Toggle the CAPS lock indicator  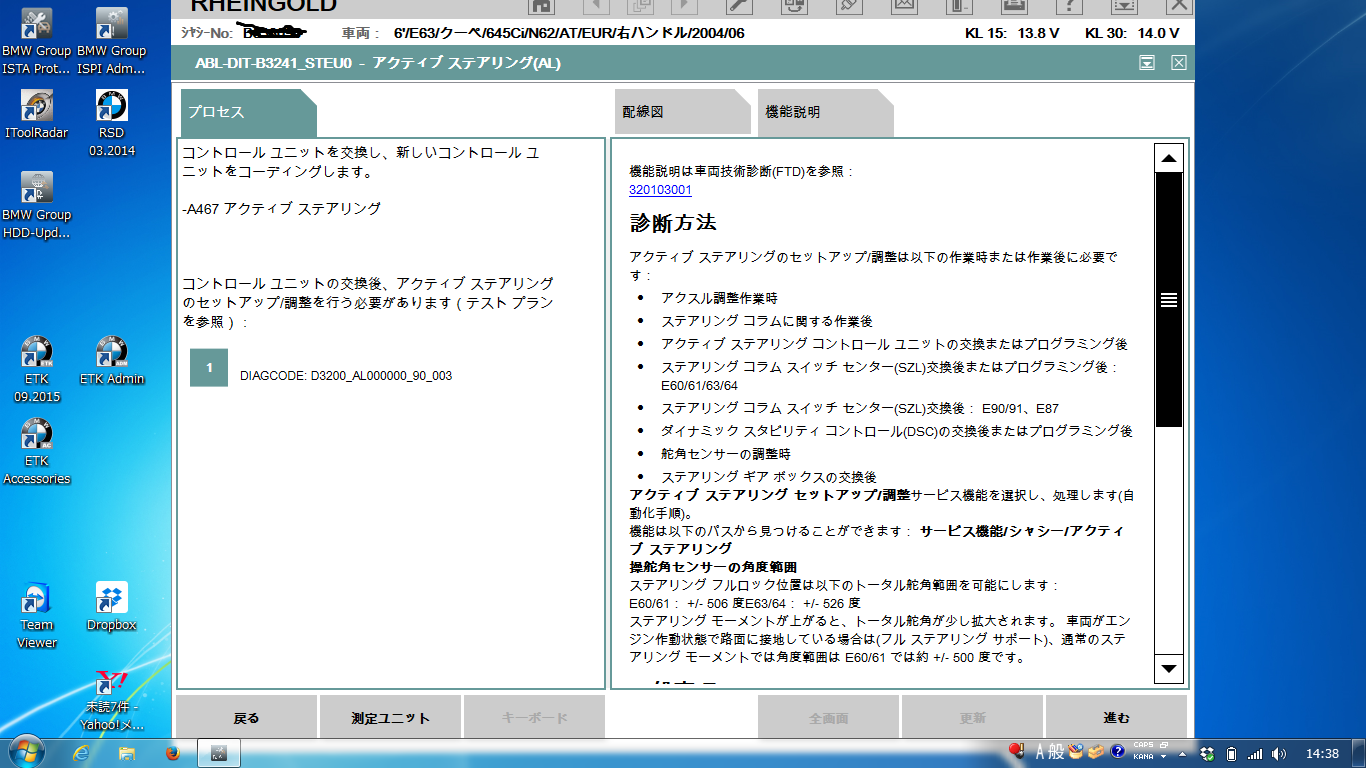1144,746
